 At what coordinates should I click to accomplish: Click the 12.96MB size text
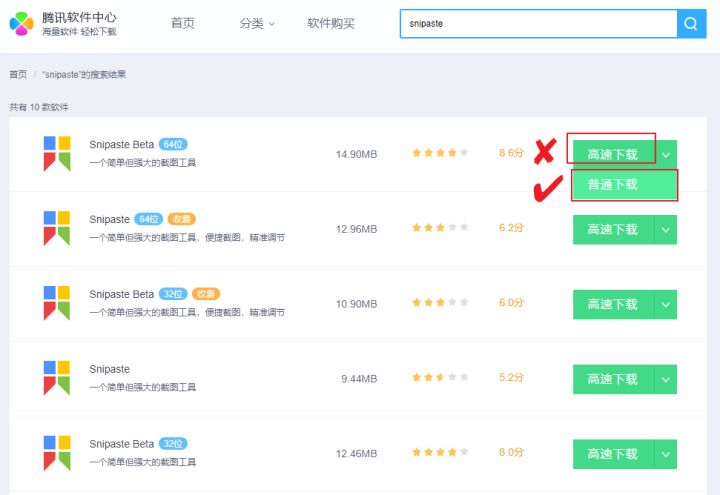(x=356, y=229)
